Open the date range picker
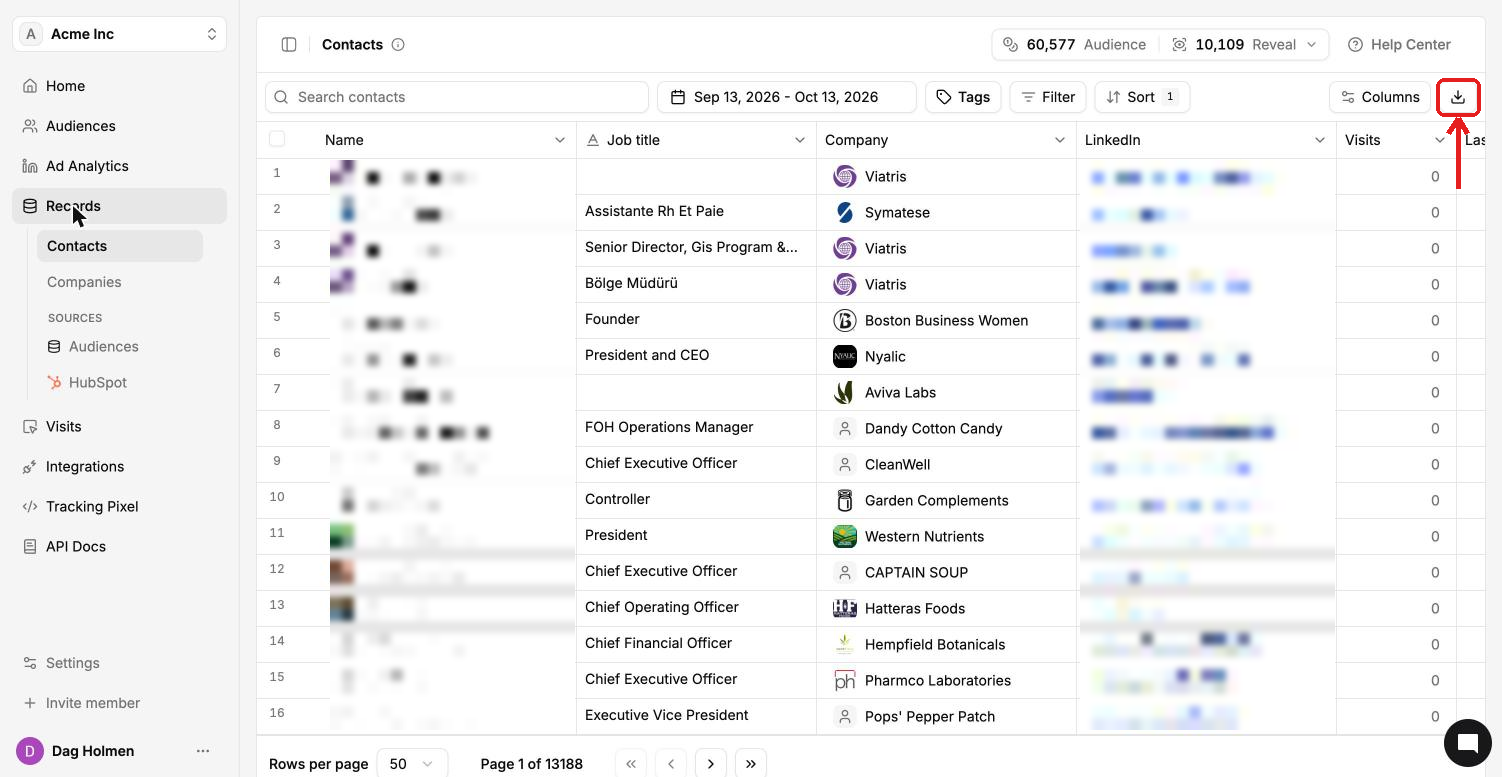The width and height of the screenshot is (1502, 777). (x=787, y=97)
